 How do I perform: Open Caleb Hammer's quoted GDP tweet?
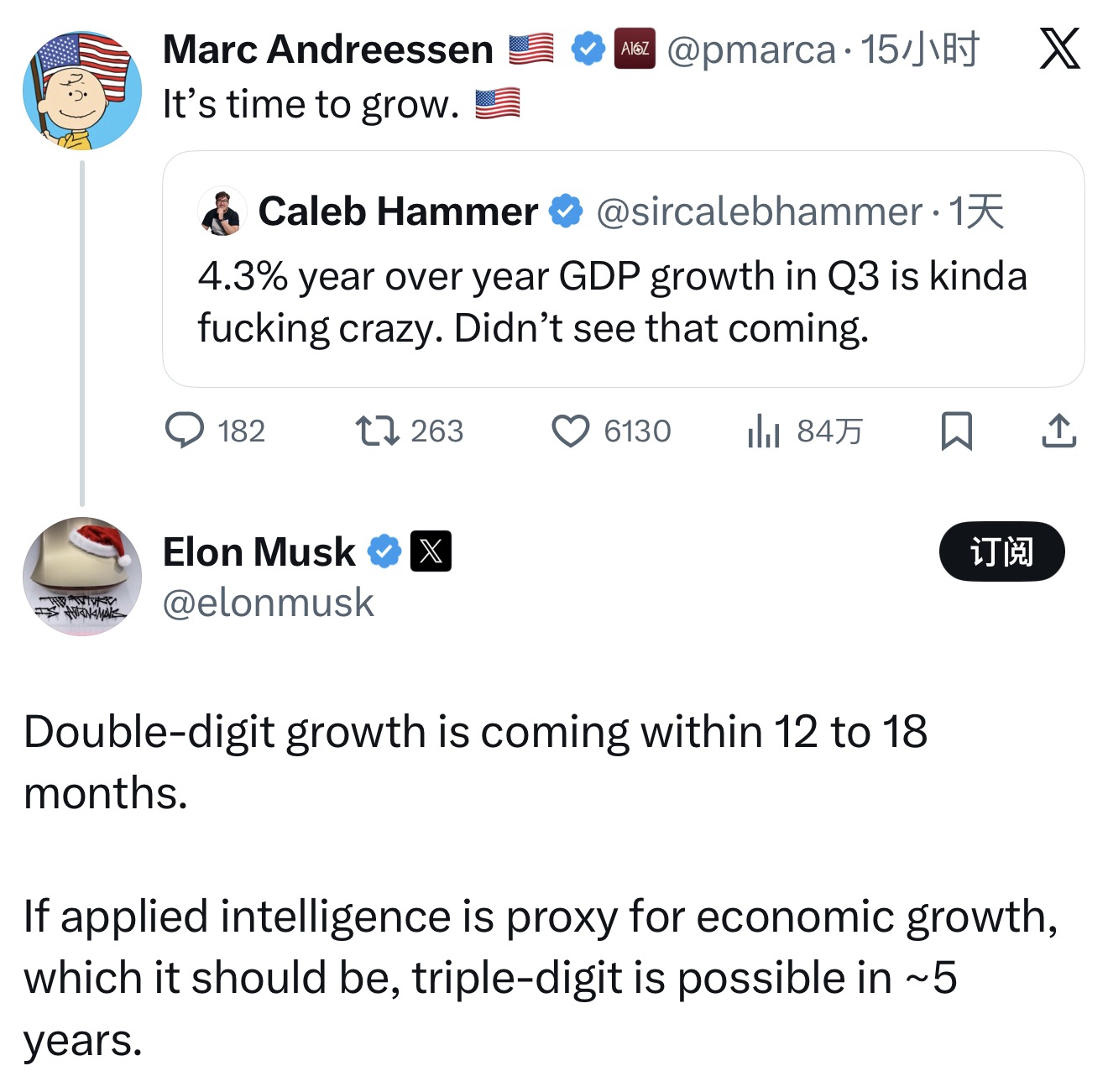613,302
